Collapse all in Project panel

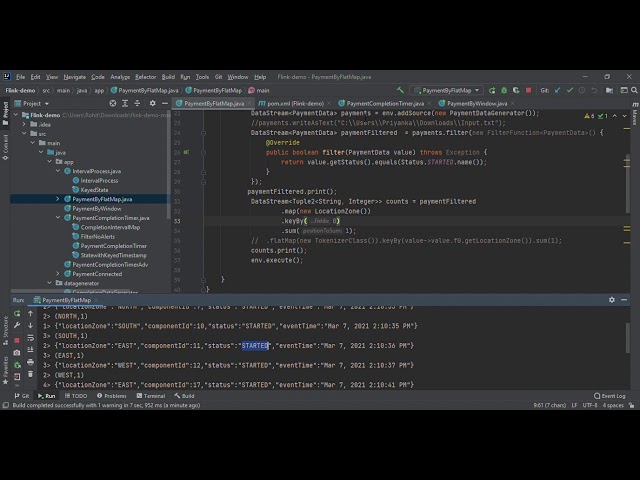[137, 103]
